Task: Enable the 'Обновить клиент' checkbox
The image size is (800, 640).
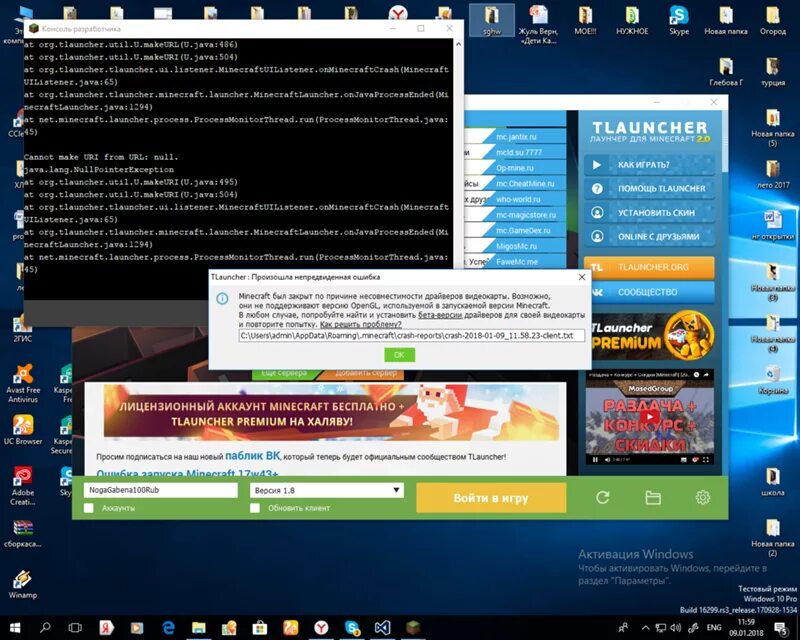Action: pyautogui.click(x=255, y=508)
